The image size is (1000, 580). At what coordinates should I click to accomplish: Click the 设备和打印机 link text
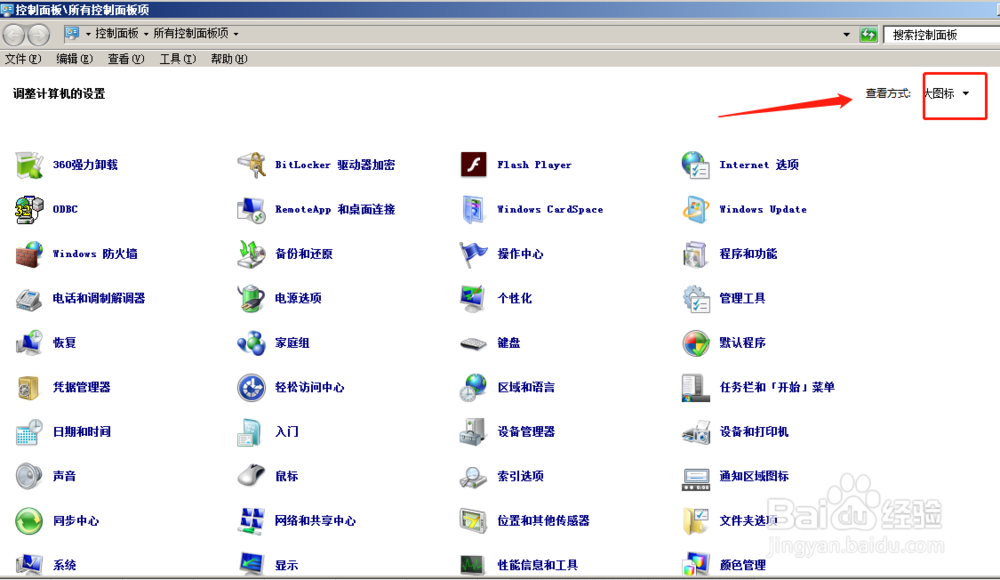(x=754, y=432)
